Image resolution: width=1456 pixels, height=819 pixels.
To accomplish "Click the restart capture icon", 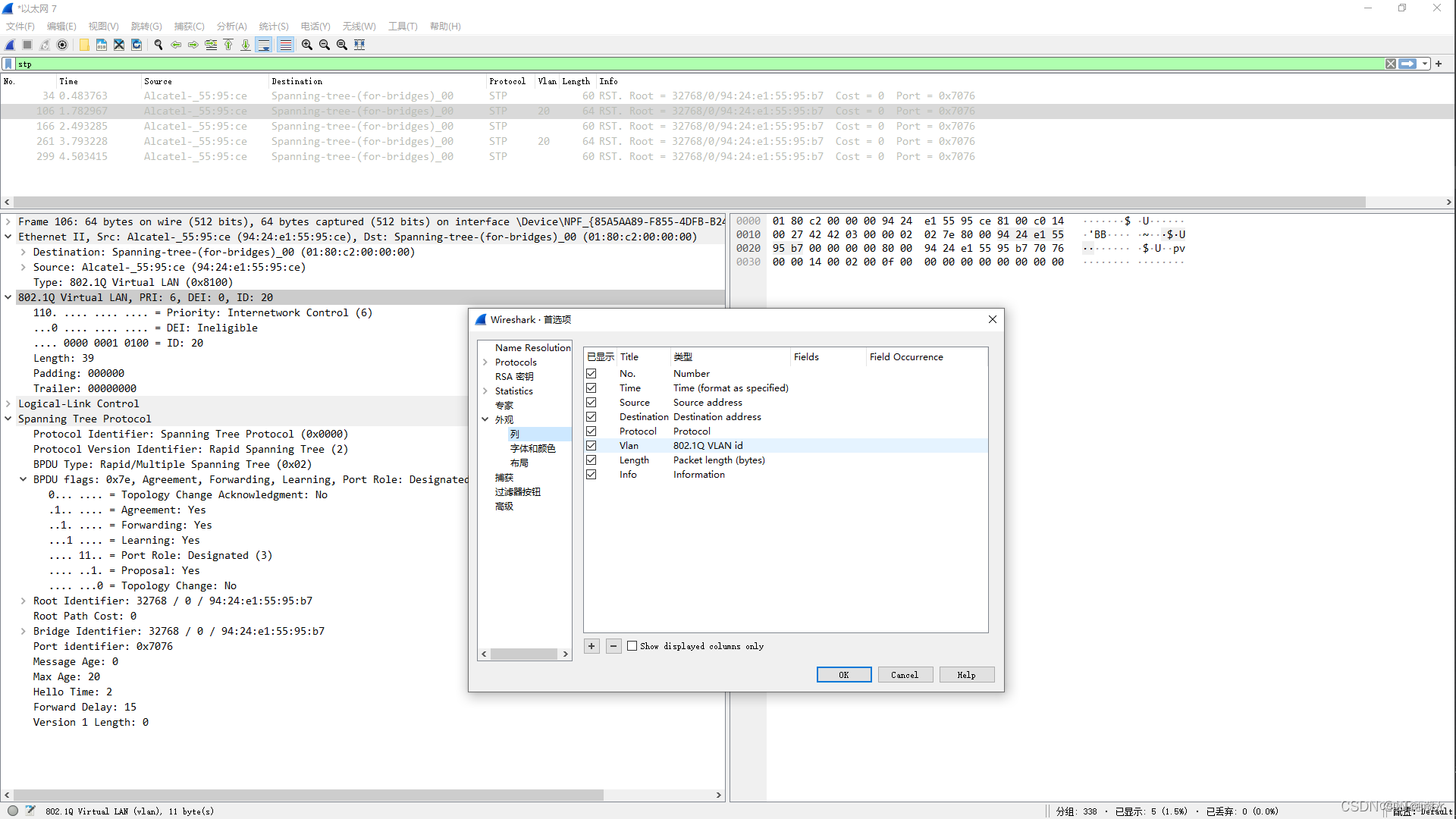I will [44, 45].
